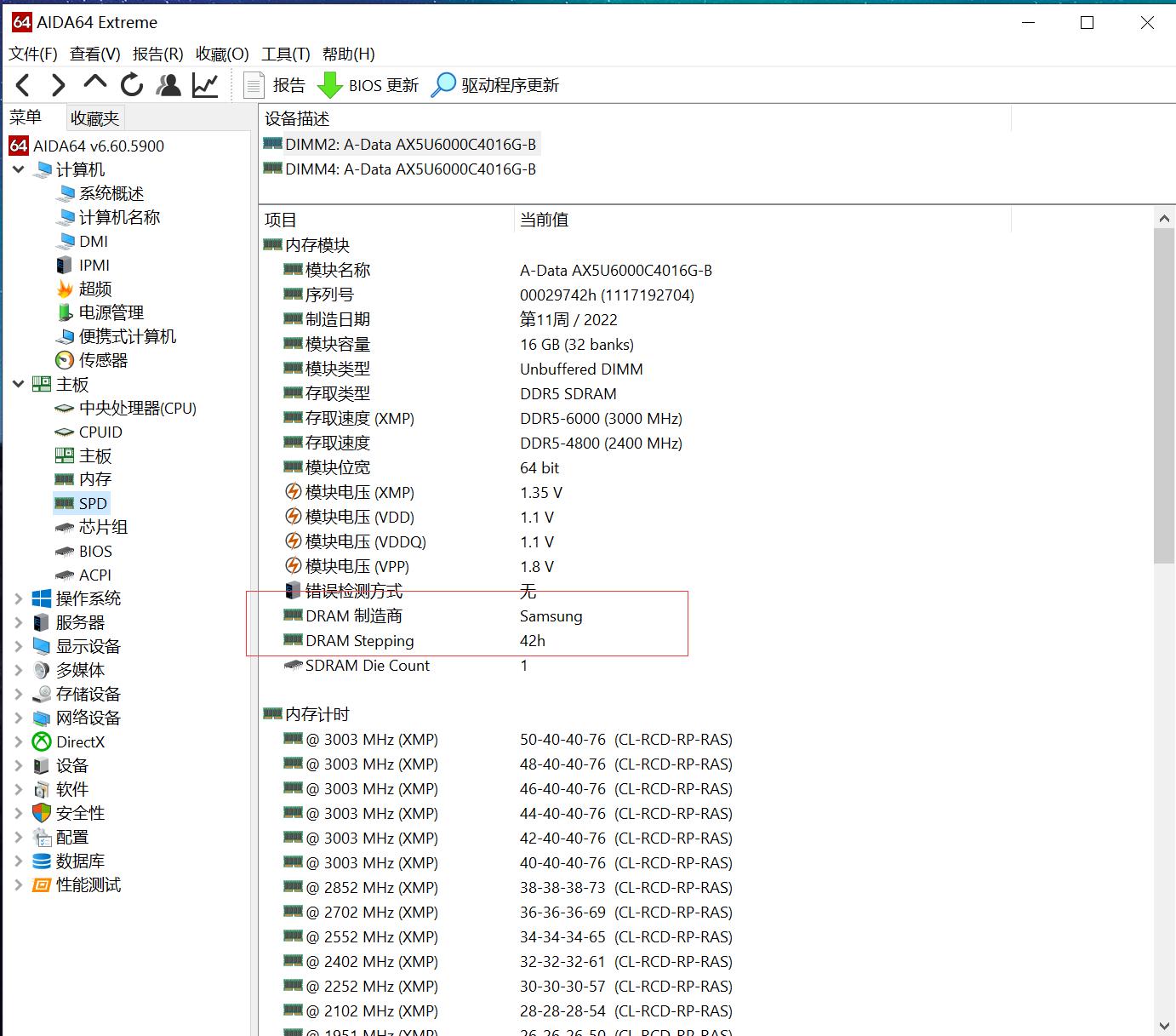Click 驱动程序更新 magnifier button
This screenshot has height=1036, width=1176.
[x=495, y=85]
